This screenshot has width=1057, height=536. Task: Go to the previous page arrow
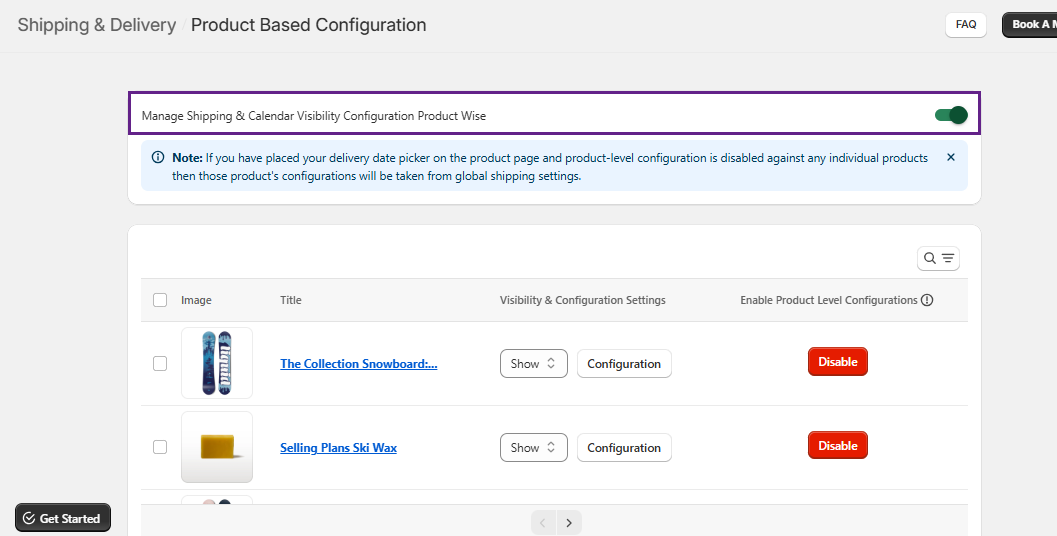click(x=543, y=522)
